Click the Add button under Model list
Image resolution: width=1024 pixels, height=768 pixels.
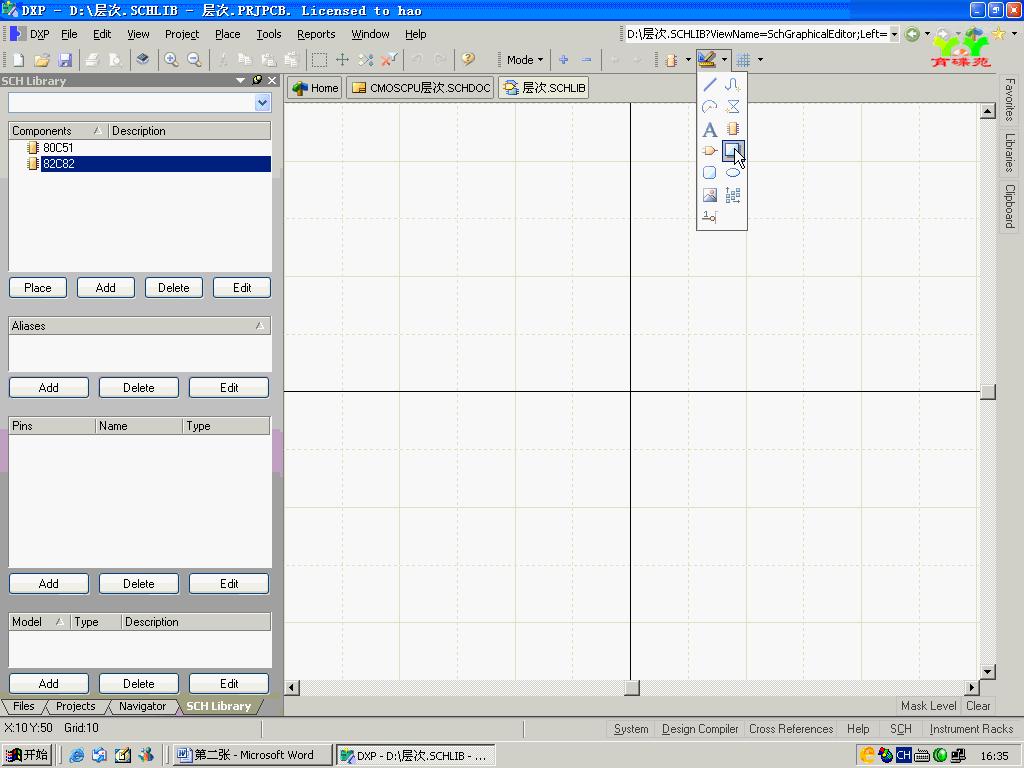[x=48, y=684]
